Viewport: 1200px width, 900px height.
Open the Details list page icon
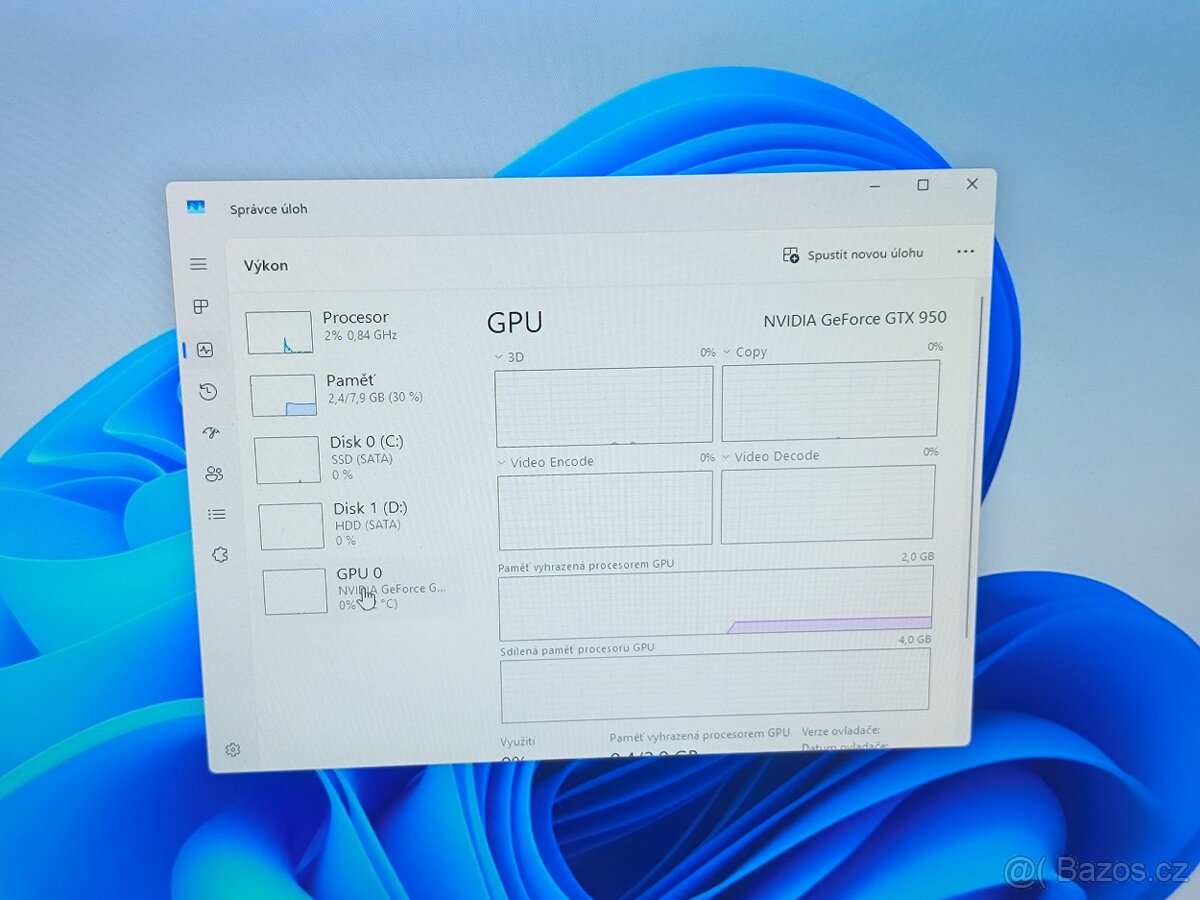click(x=217, y=514)
